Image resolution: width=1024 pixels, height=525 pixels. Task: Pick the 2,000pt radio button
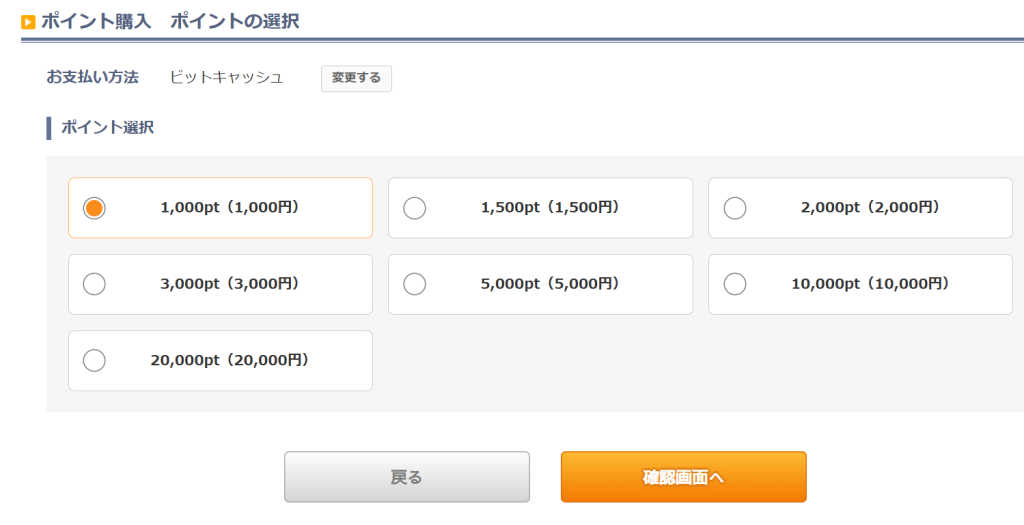(735, 208)
